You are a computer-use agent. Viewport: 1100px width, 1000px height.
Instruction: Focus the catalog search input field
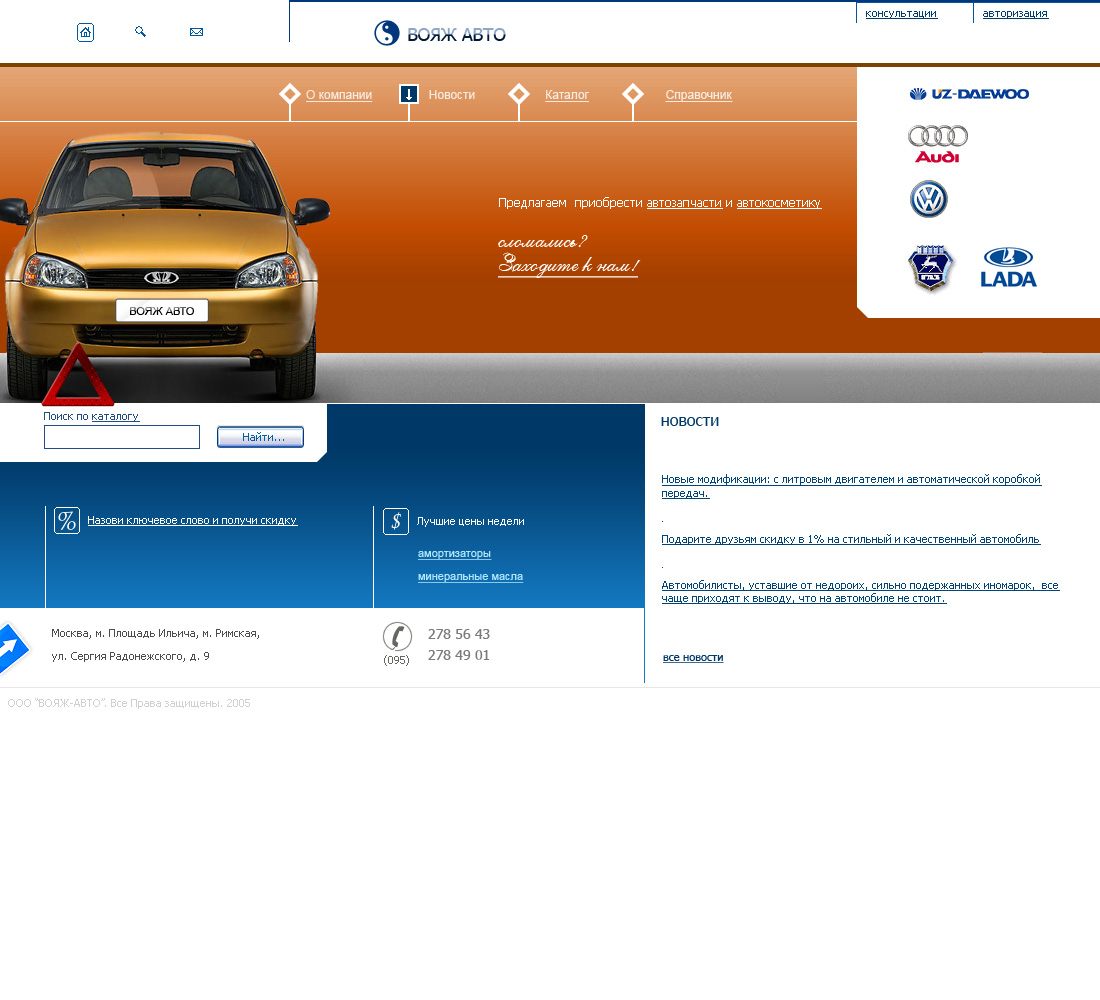(x=122, y=437)
